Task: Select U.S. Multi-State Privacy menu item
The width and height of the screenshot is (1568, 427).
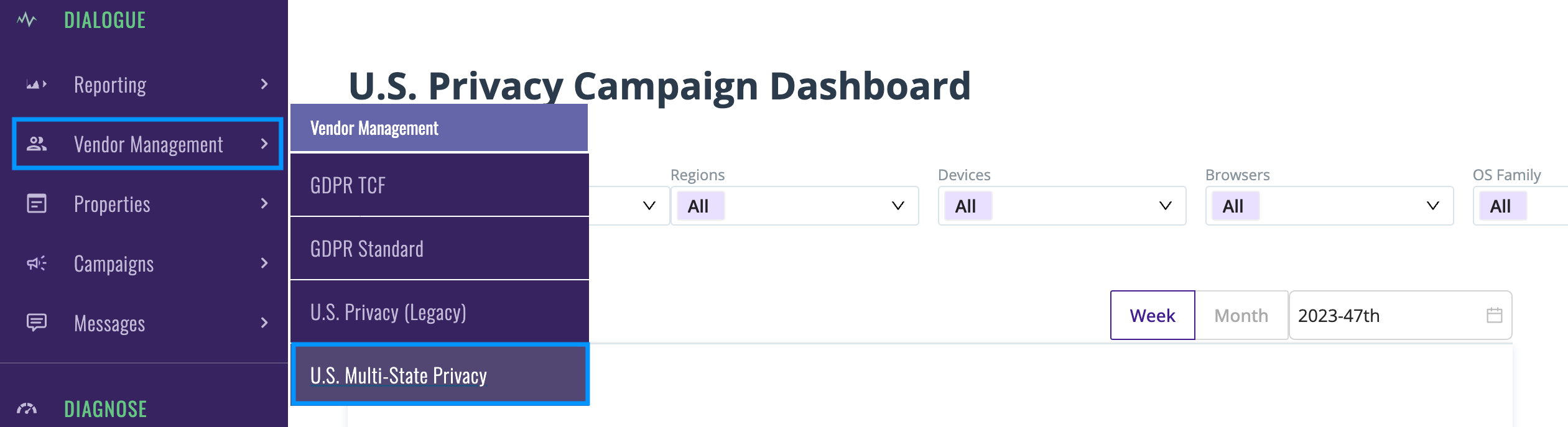Action: point(439,375)
